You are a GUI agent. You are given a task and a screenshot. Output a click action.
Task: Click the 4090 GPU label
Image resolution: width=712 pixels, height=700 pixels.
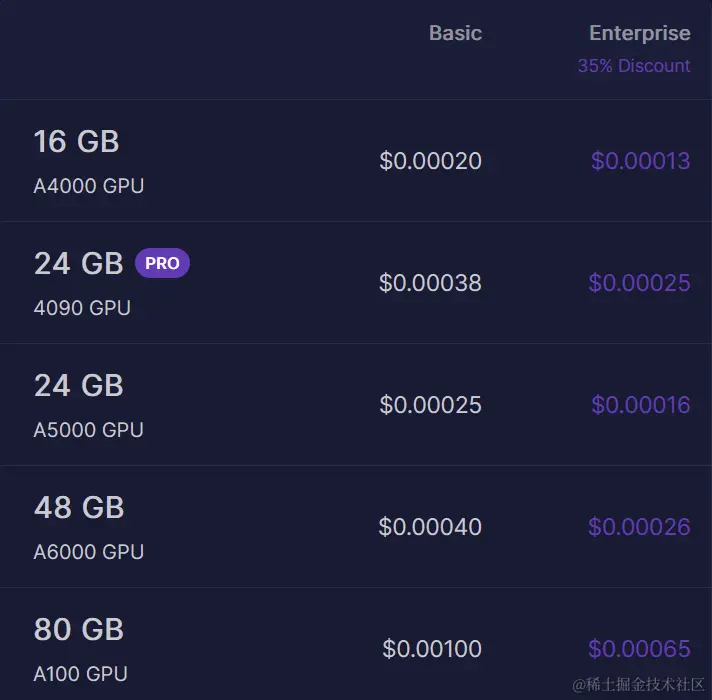point(82,308)
